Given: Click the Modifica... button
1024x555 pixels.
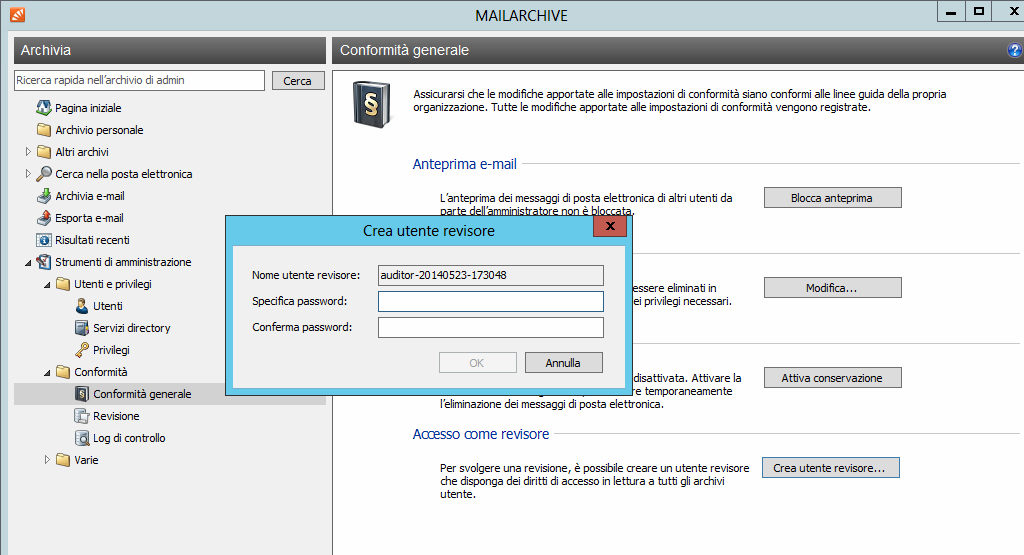Looking at the screenshot, I should [x=833, y=288].
